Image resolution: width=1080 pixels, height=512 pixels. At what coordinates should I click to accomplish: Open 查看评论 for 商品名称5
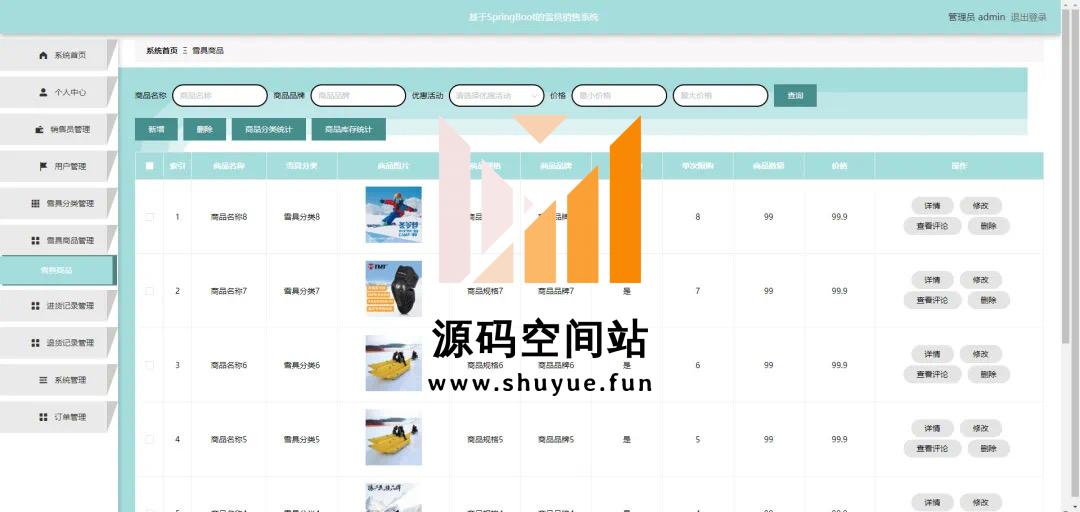933,449
